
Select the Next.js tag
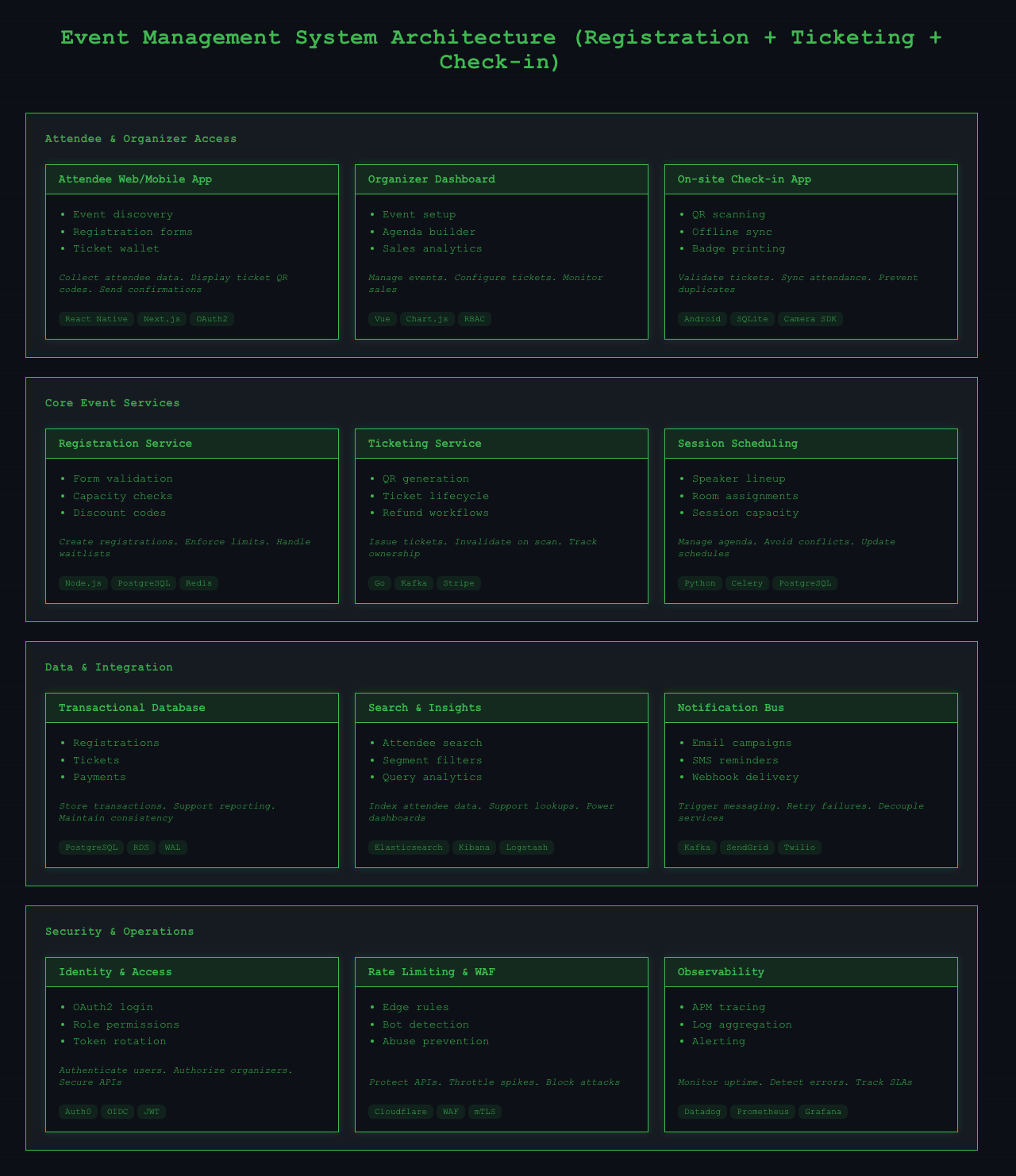(x=162, y=319)
